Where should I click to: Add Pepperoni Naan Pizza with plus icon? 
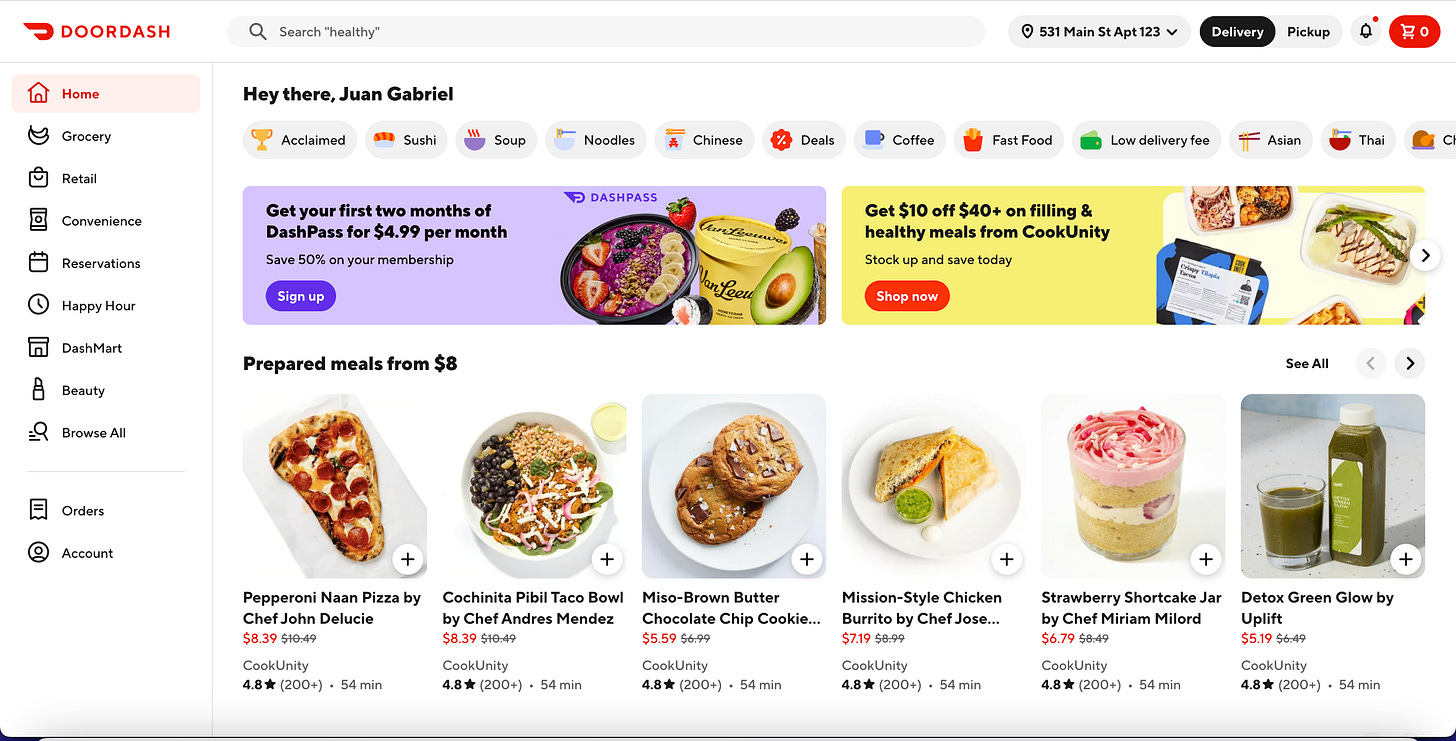click(x=408, y=559)
